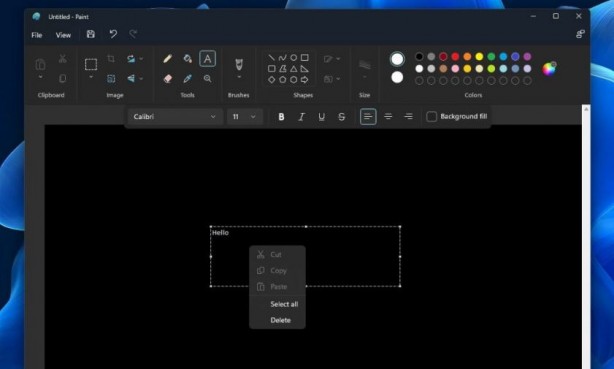Click the Paste clipboard icon in ribbon
The height and width of the screenshot is (369, 614).
coord(40,64)
